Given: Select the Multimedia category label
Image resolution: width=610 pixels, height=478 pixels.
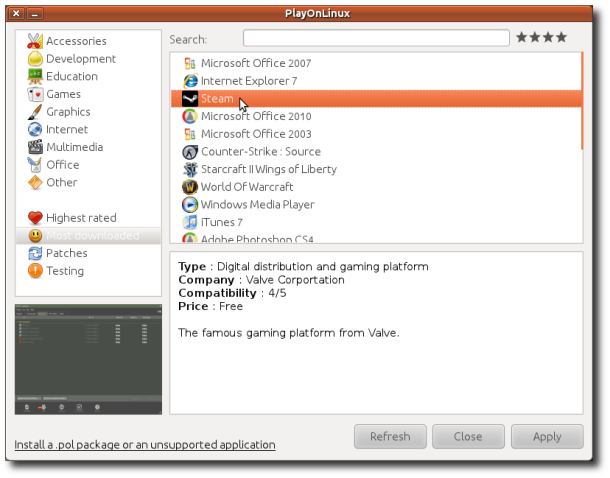Looking at the screenshot, I should pos(75,147).
